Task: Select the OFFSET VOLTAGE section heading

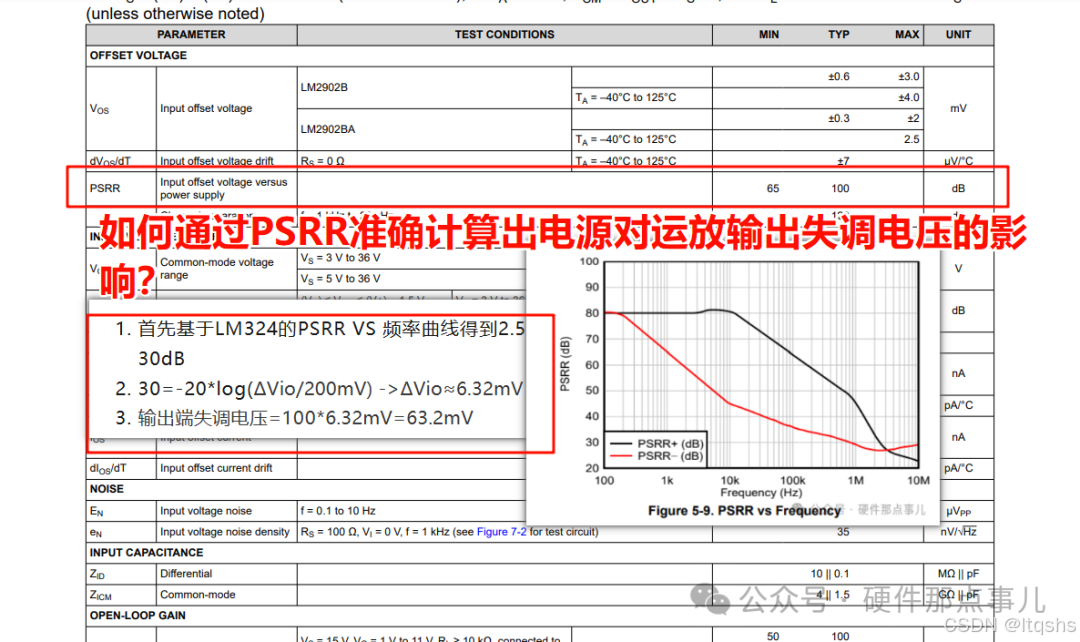Action: 138,55
